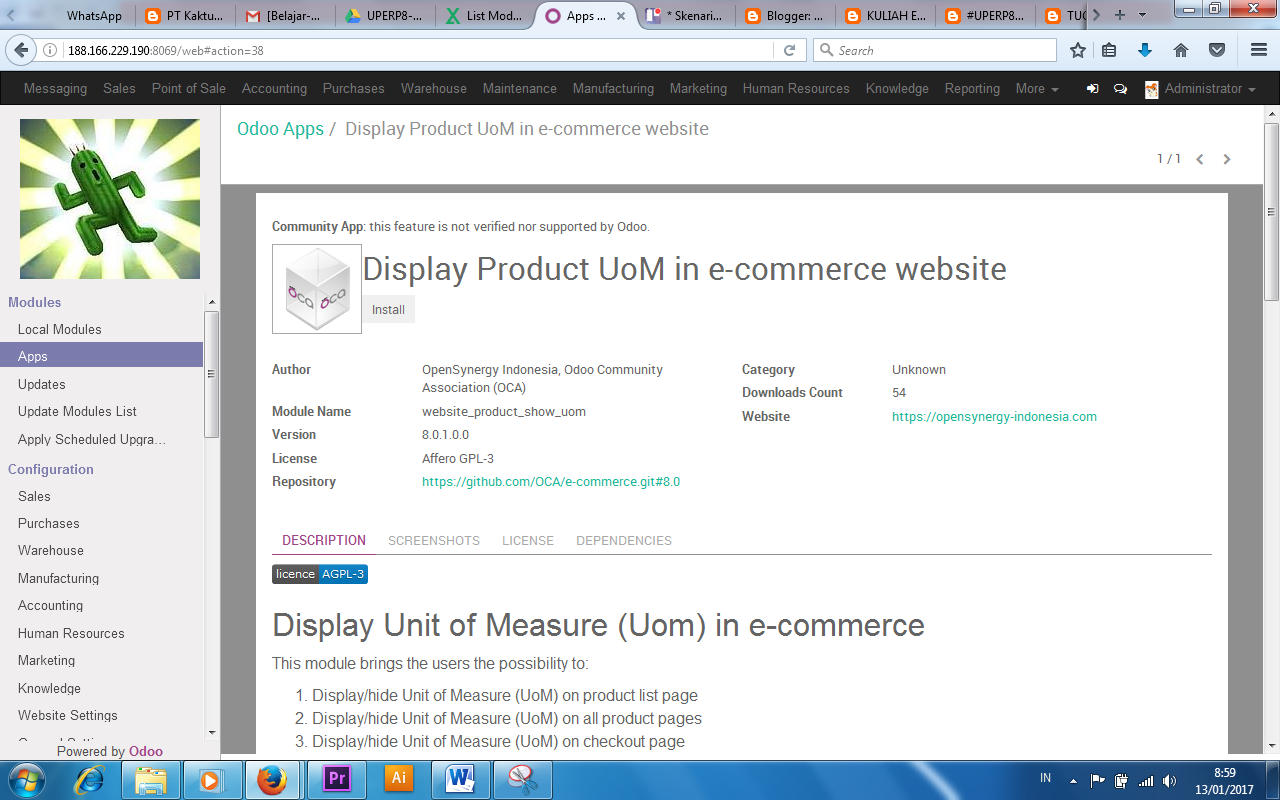Open the Windows Start button
The height and width of the screenshot is (800, 1280).
(x=25, y=779)
